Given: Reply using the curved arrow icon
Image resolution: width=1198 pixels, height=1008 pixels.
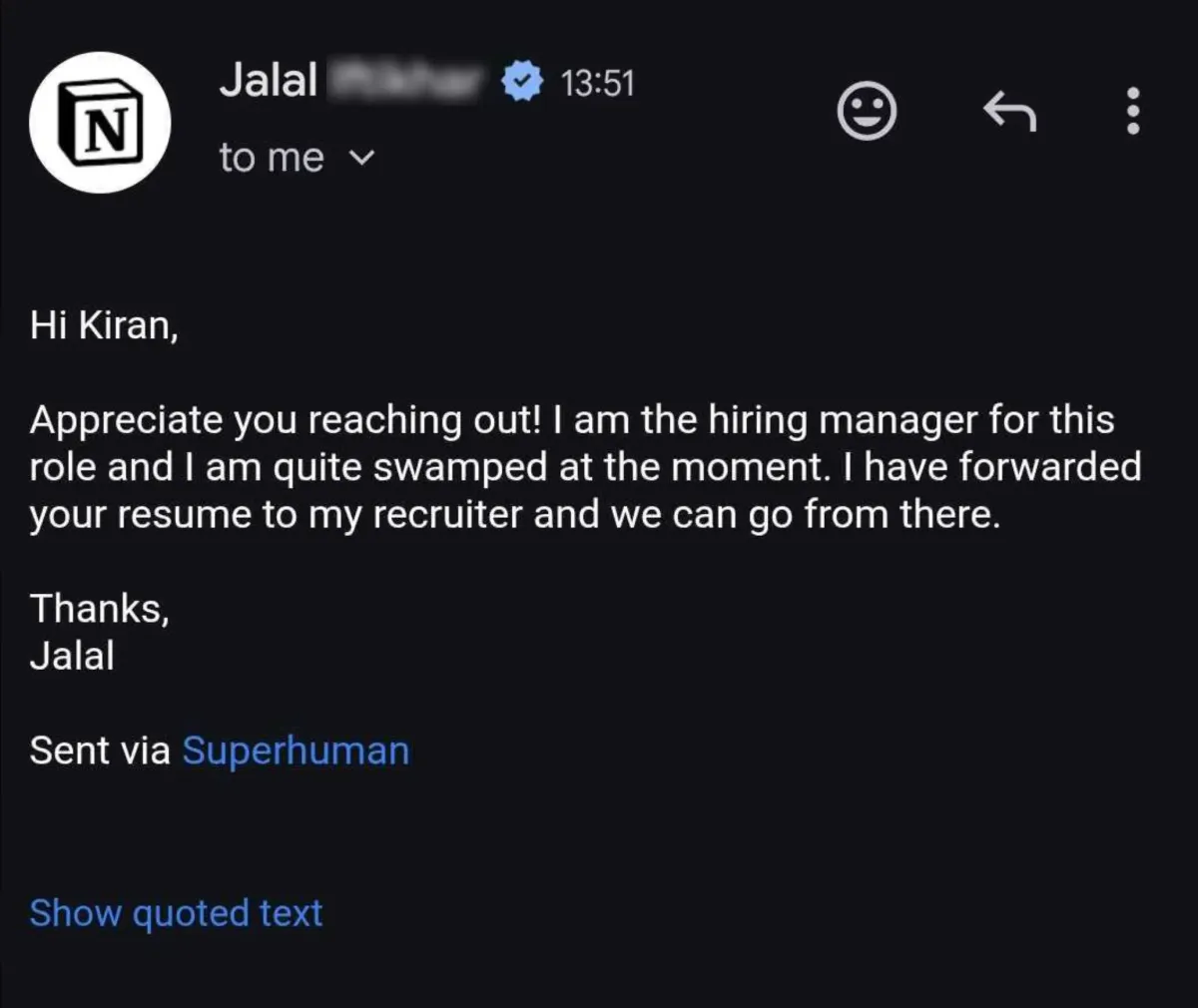Looking at the screenshot, I should 1009,111.
